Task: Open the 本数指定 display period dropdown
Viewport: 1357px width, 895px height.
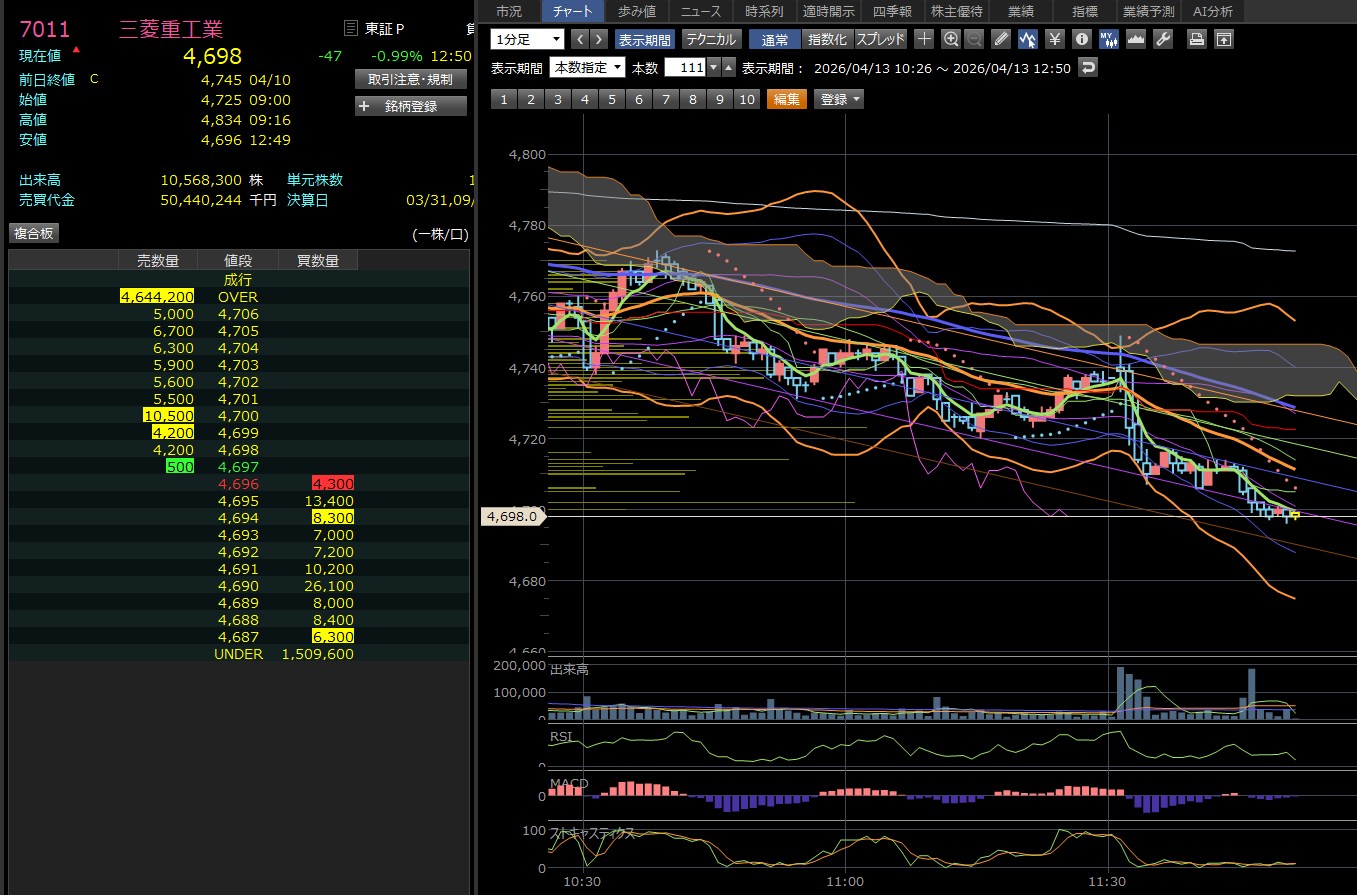Action: click(588, 68)
